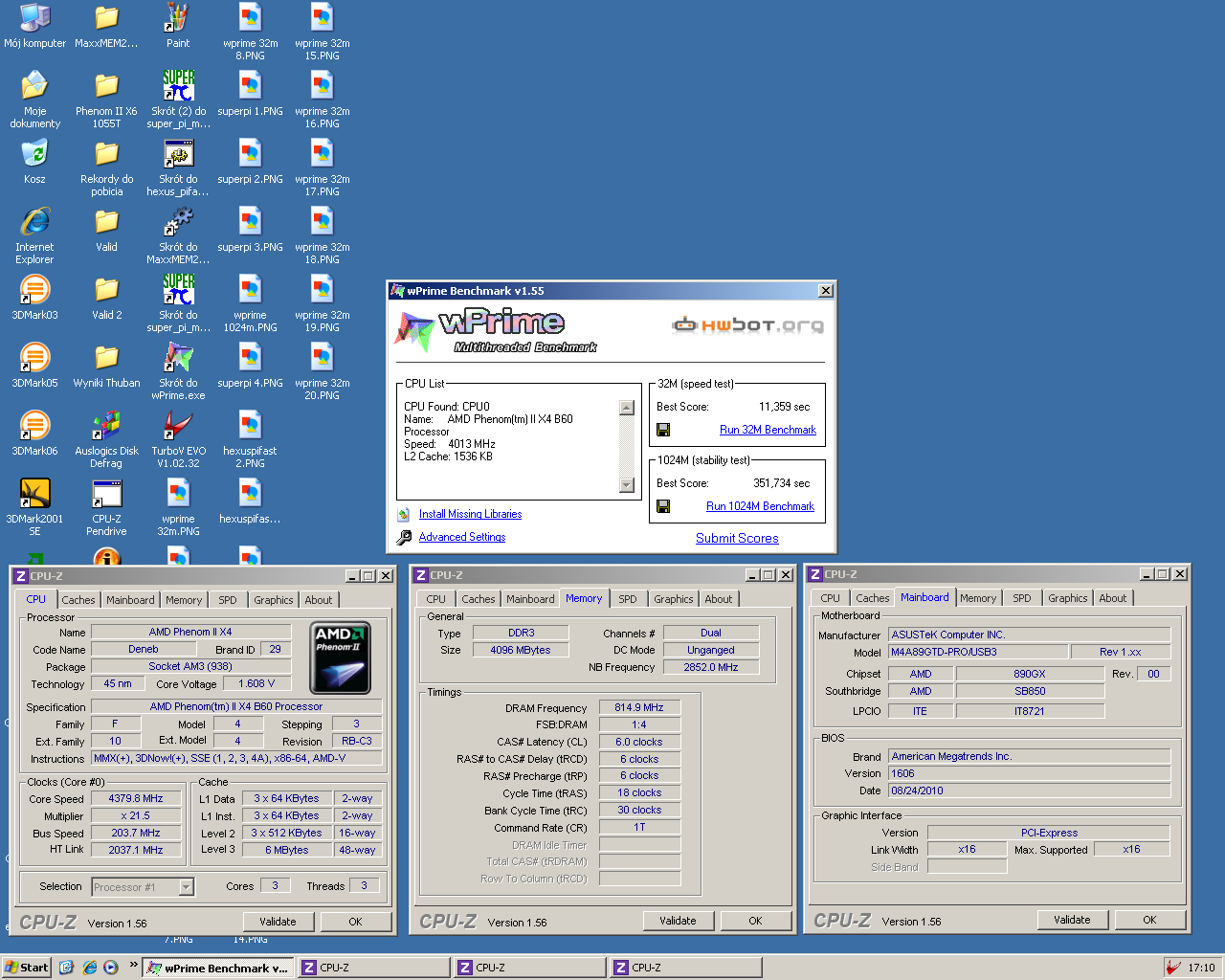The height and width of the screenshot is (980, 1225).
Task: Launch 3DMark06 desktop shortcut
Action: pyautogui.click(x=34, y=425)
